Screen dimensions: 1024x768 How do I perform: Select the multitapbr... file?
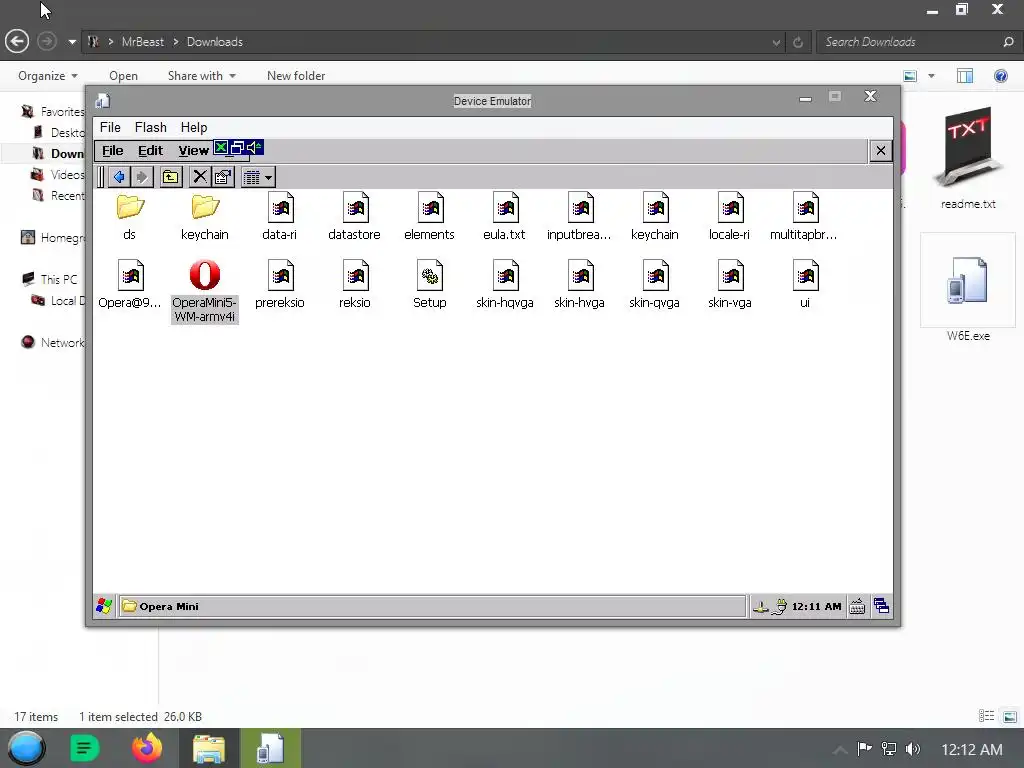[804, 217]
